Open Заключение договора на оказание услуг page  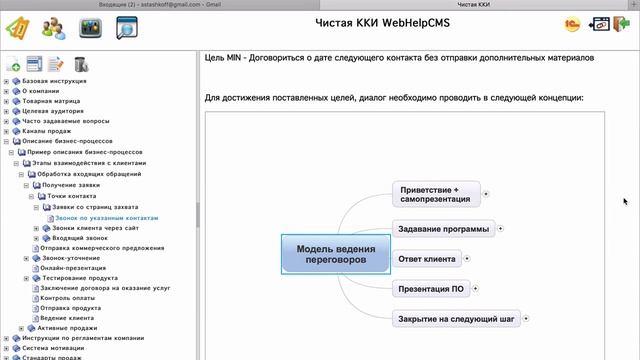pyautogui.click(x=105, y=288)
